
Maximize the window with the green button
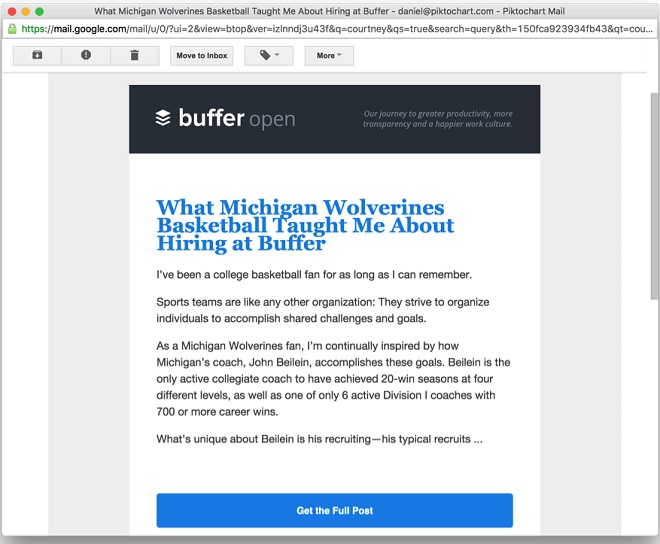pos(40,11)
